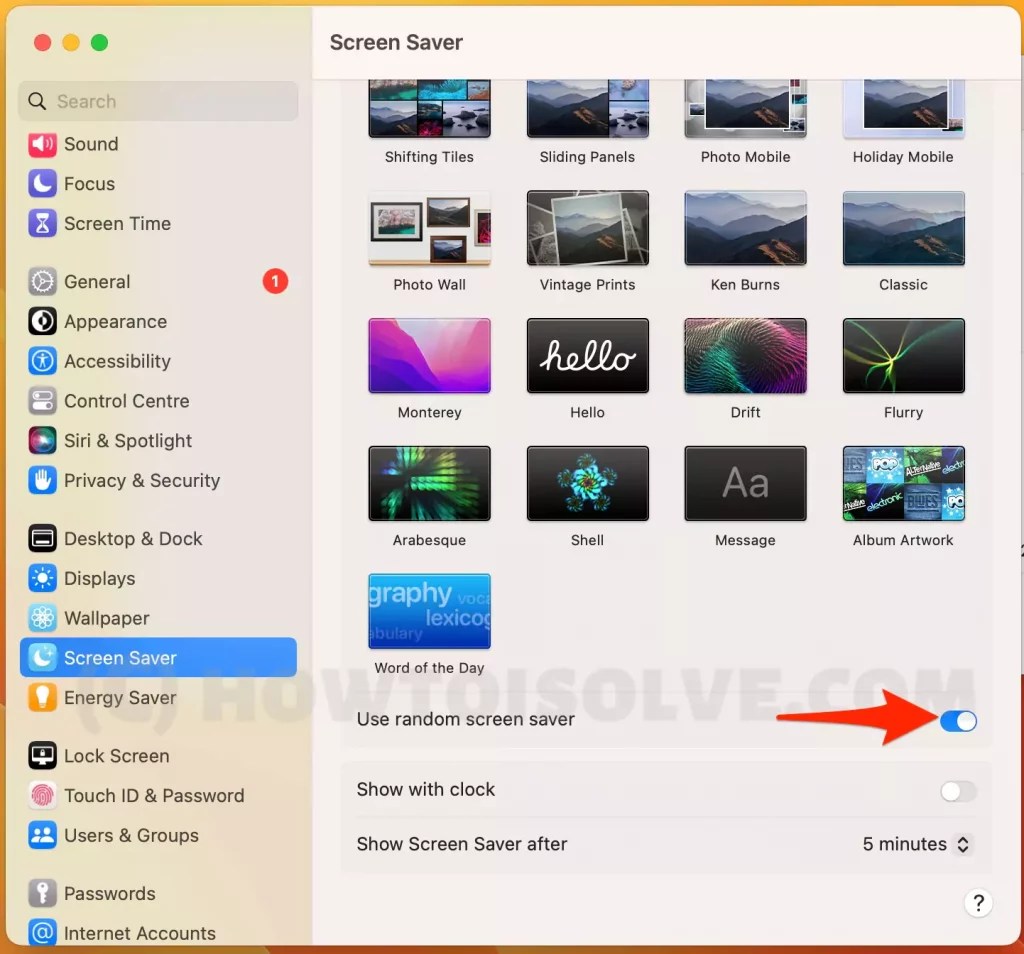This screenshot has height=954, width=1024.
Task: Disable random screen saver
Action: (957, 720)
